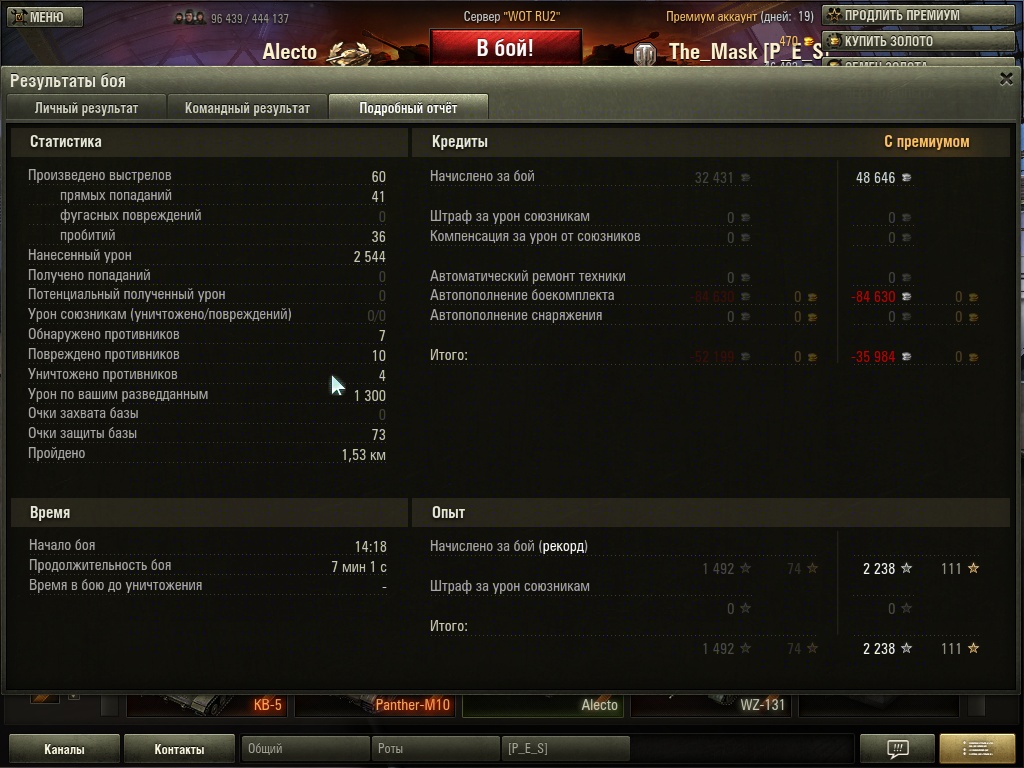Select КВ-5 tank in carousel
Image resolution: width=1024 pixels, height=768 pixels.
(x=206, y=705)
